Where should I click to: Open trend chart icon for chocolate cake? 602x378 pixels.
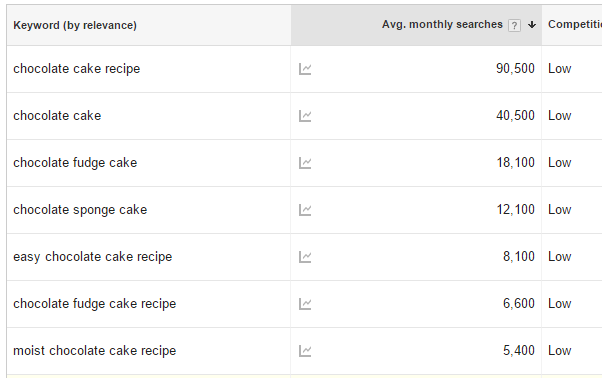click(x=305, y=116)
